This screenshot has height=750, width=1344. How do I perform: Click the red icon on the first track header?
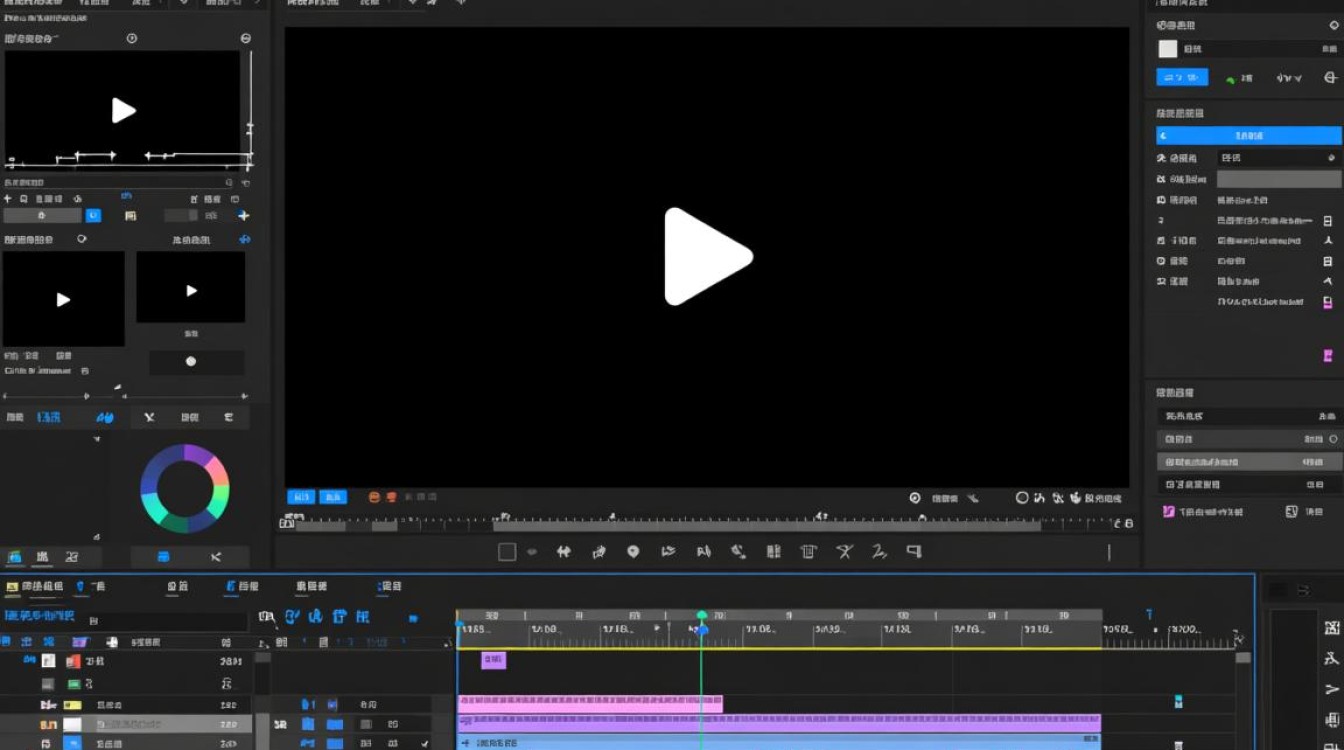pyautogui.click(x=73, y=661)
